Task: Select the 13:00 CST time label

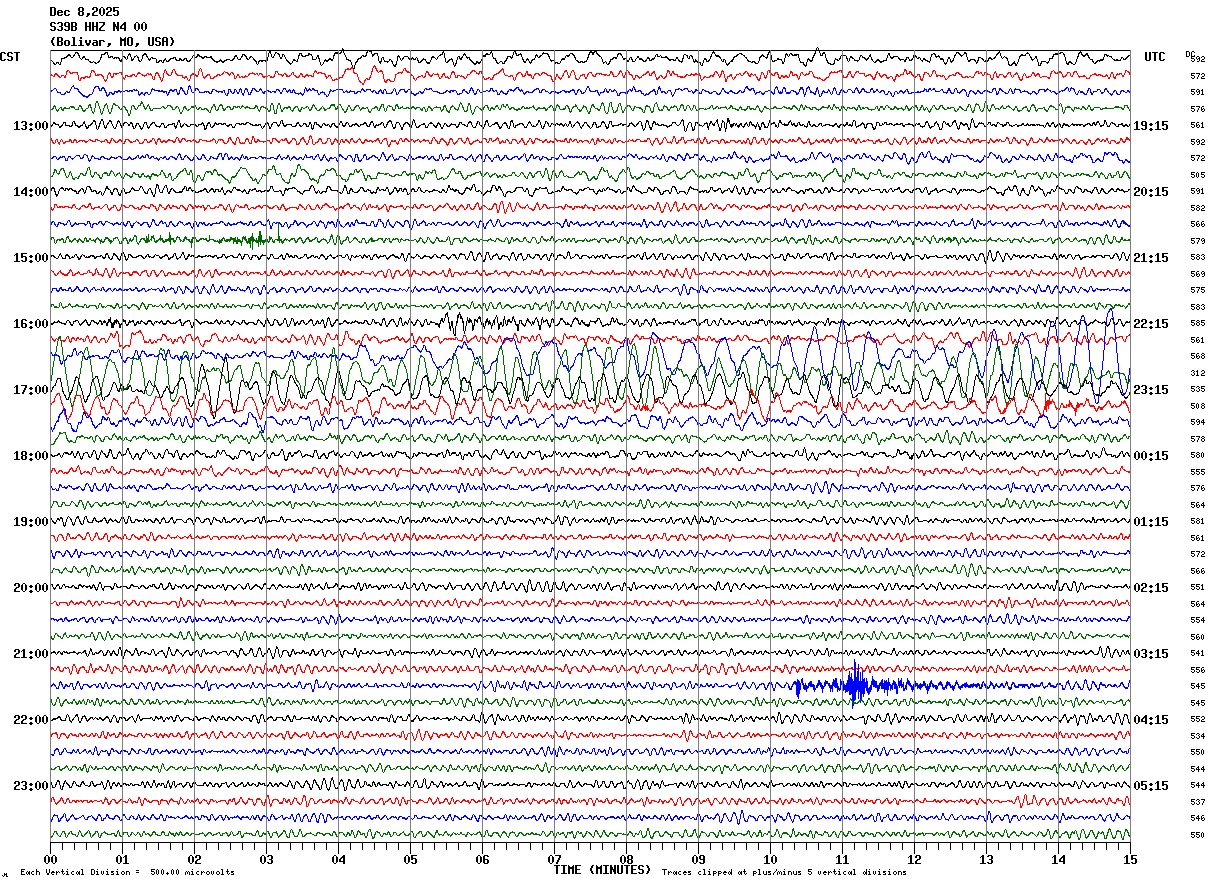Action: (30, 126)
